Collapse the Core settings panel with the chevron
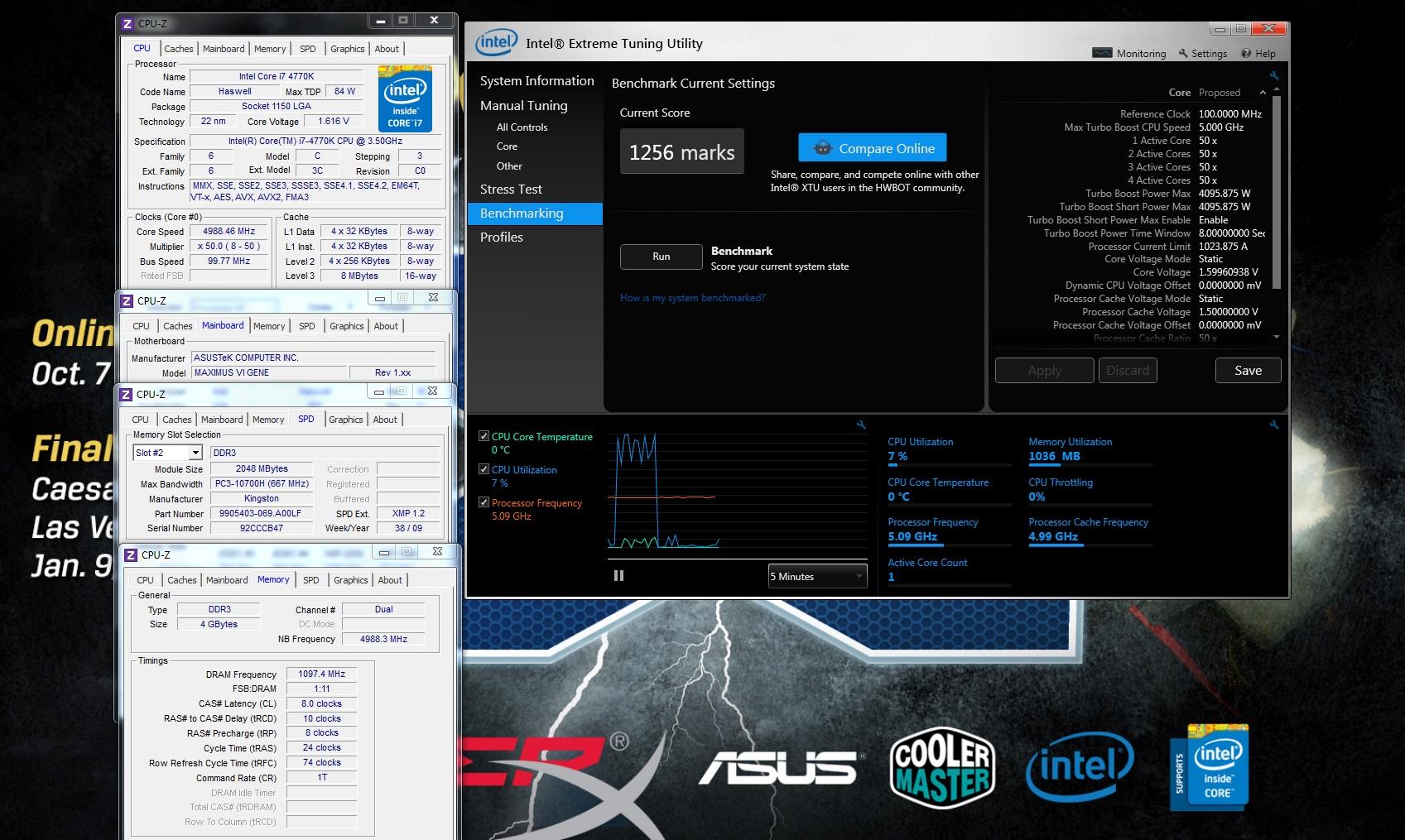Image resolution: width=1405 pixels, height=840 pixels. pyautogui.click(x=1263, y=93)
